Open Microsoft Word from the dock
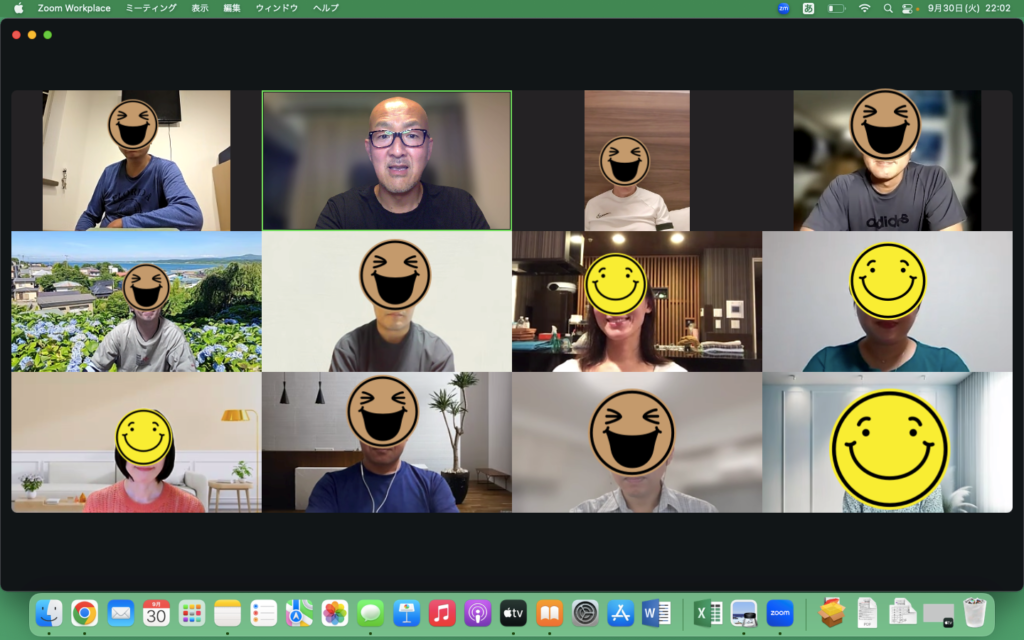Image resolution: width=1024 pixels, height=640 pixels. 656,613
